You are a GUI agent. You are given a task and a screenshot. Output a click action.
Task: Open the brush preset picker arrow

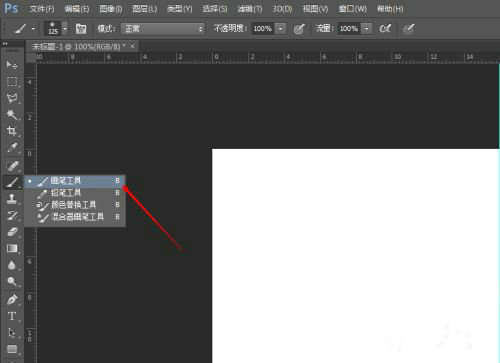(65, 29)
